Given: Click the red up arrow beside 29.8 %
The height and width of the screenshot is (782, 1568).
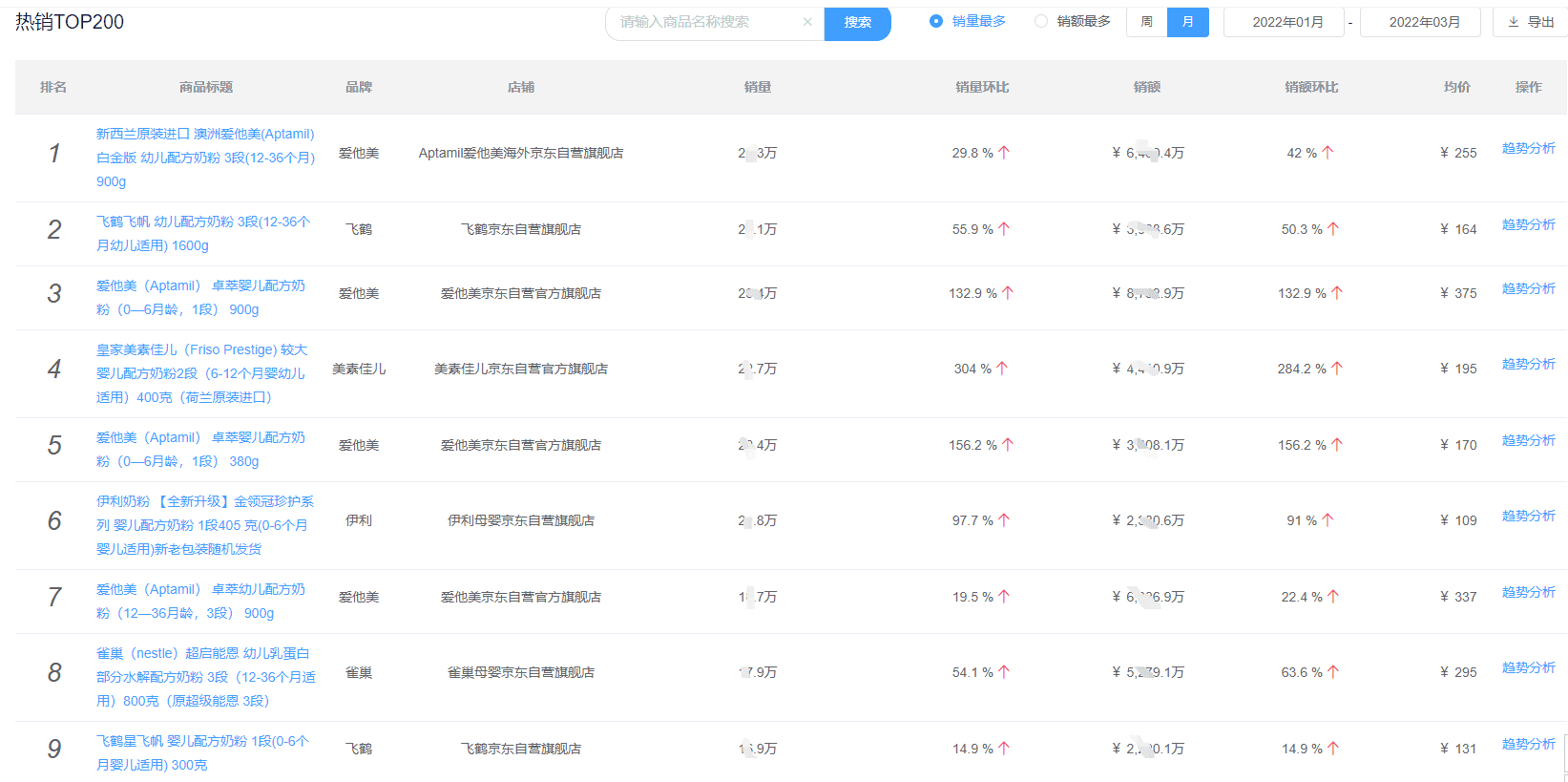Looking at the screenshot, I should (x=1004, y=153).
